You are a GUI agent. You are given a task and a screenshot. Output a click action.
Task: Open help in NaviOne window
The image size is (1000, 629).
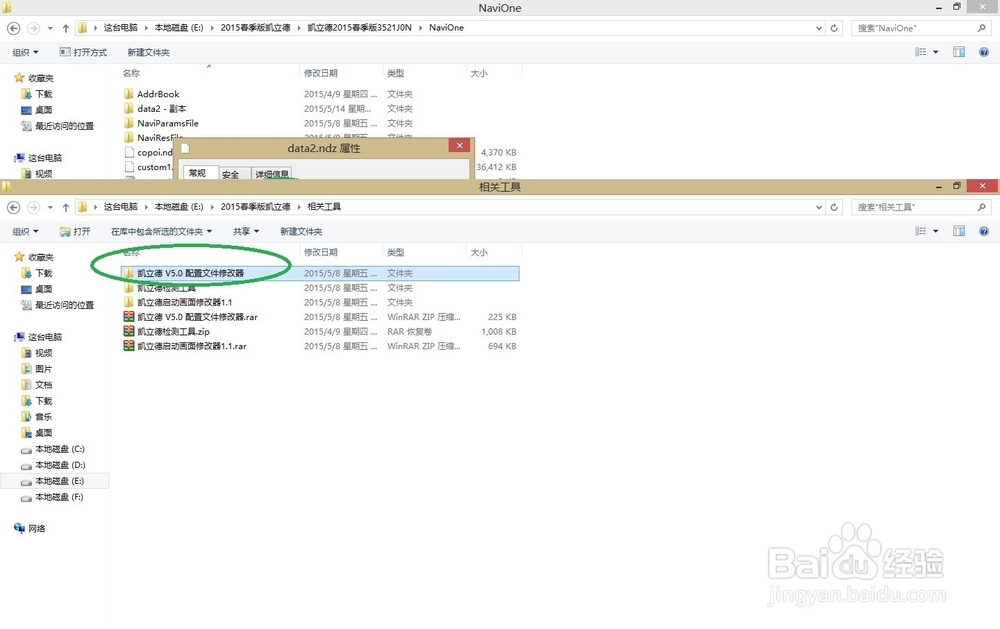coord(983,52)
